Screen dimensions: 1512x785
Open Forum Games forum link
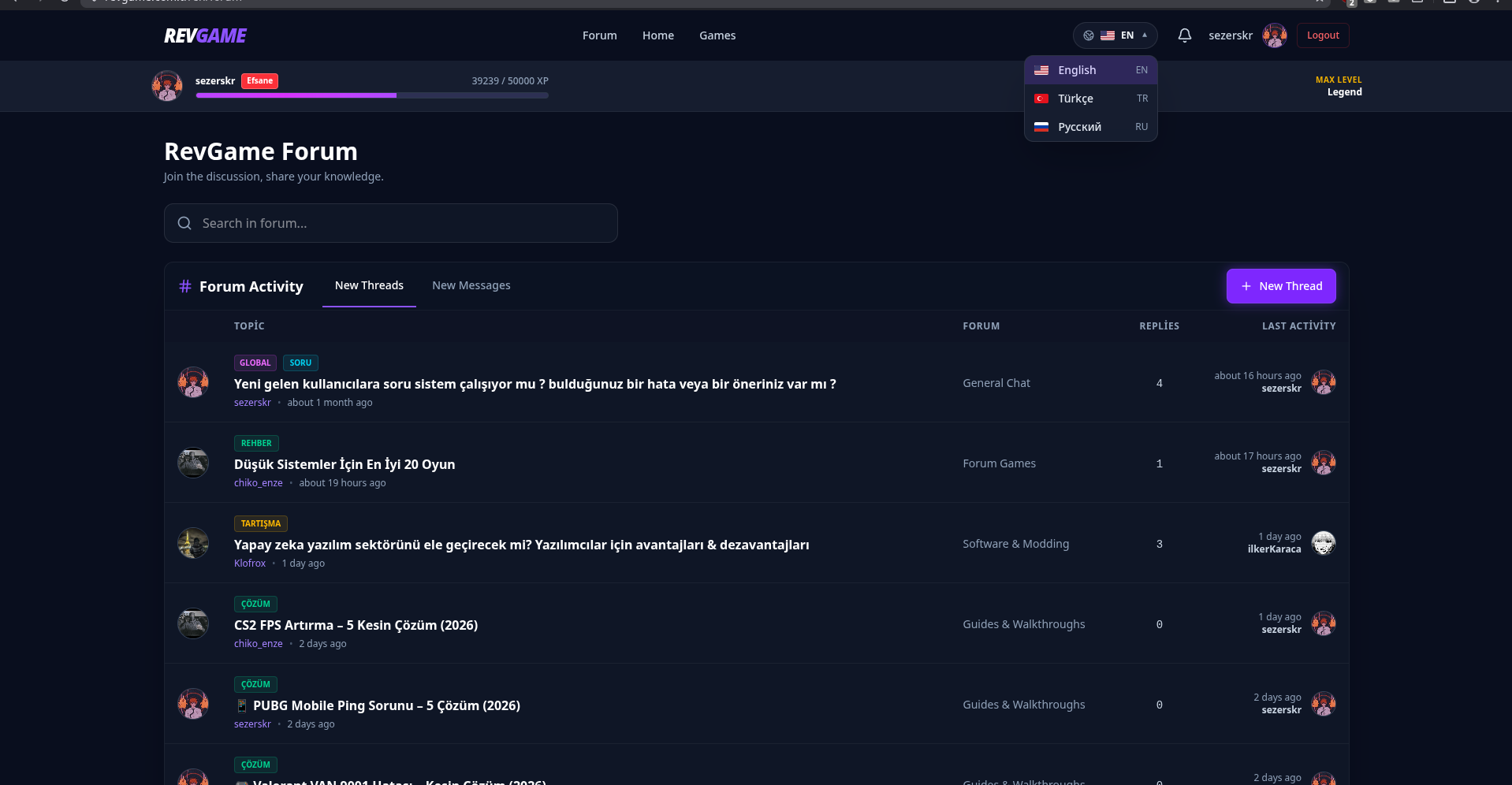pyautogui.click(x=999, y=463)
